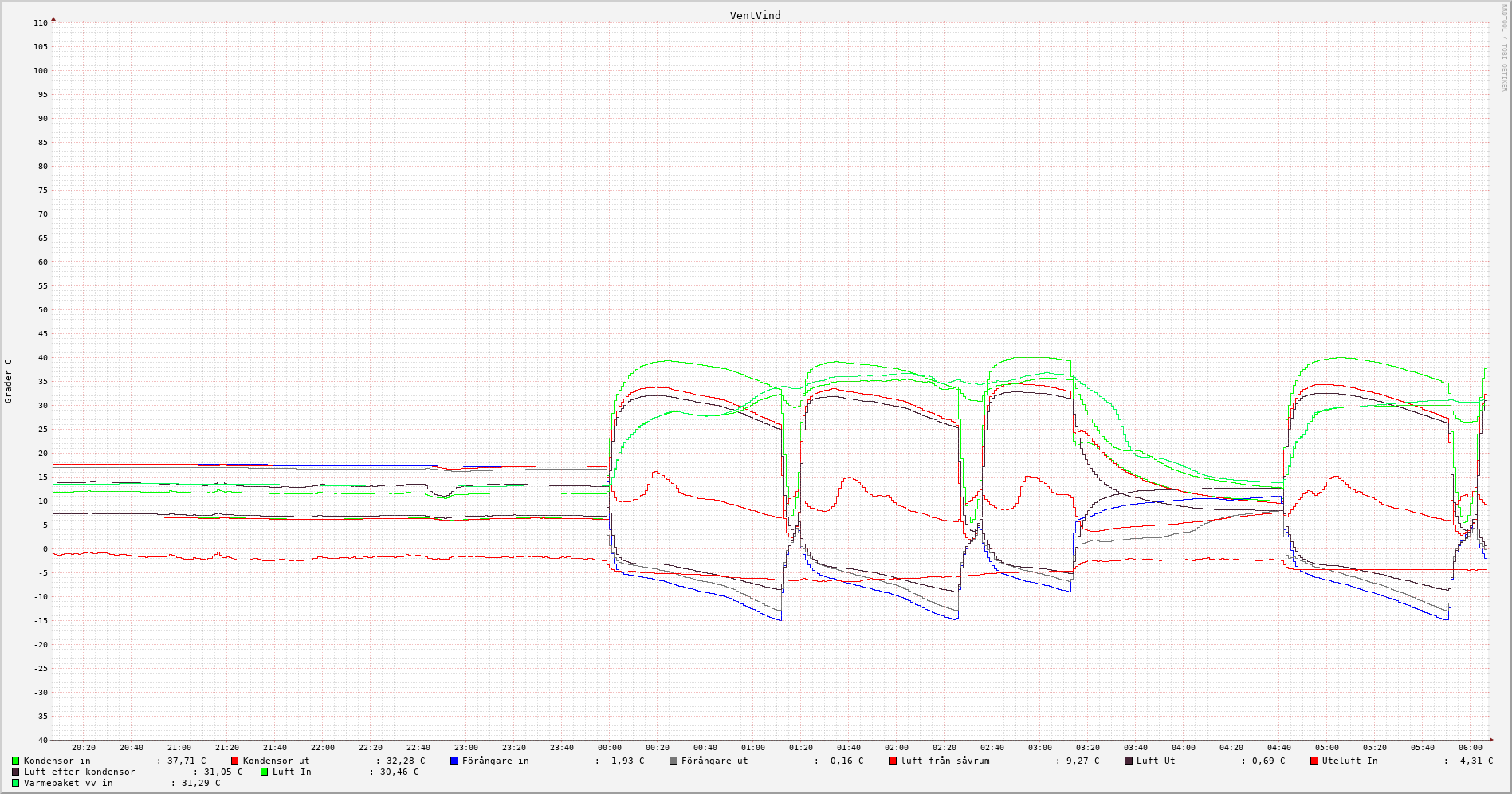
Task: Click the Grader C y-axis label
Action: pos(9,381)
